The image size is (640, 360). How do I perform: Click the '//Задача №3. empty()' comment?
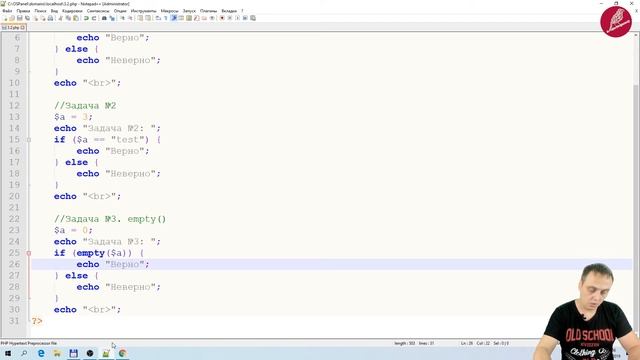pos(110,219)
